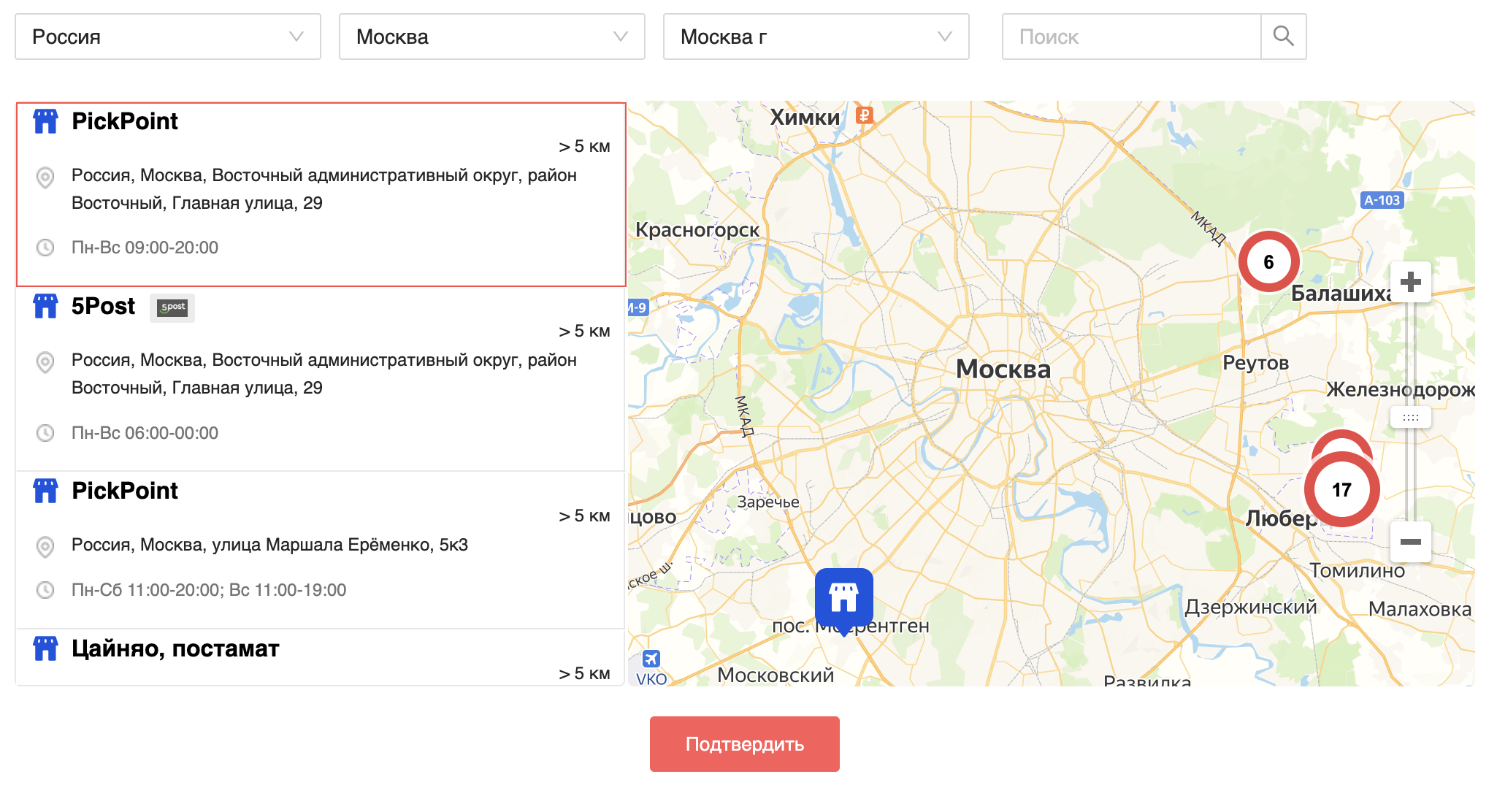The height and width of the screenshot is (812, 1497).
Task: Click the cluster marker labeled 6
Action: pos(1268,262)
